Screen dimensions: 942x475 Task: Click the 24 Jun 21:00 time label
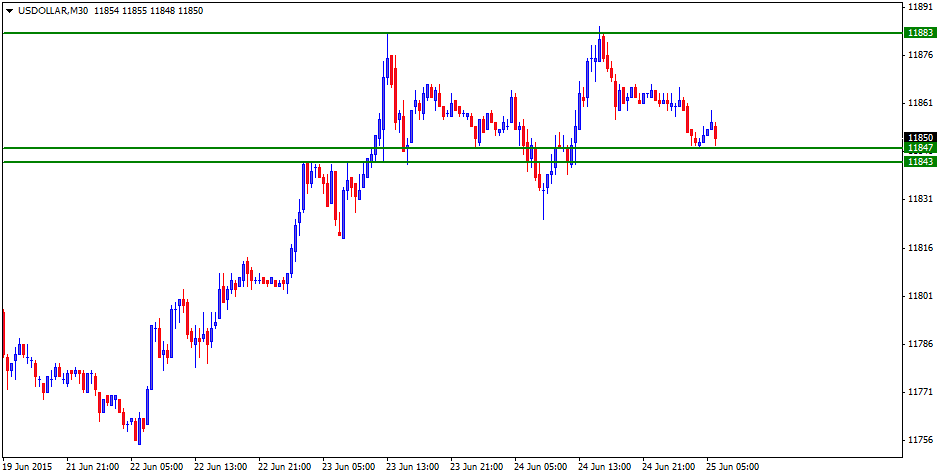(x=670, y=467)
